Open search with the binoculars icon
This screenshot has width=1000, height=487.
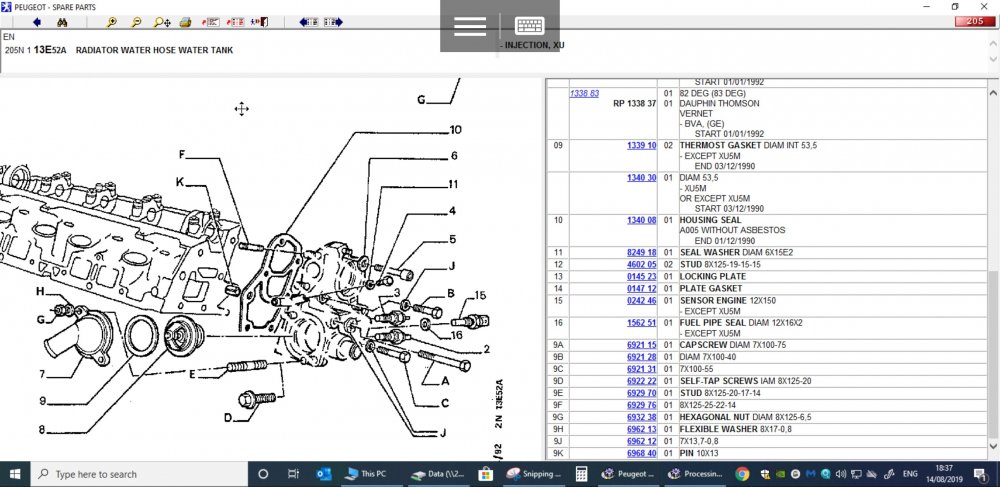pyautogui.click(x=62, y=22)
